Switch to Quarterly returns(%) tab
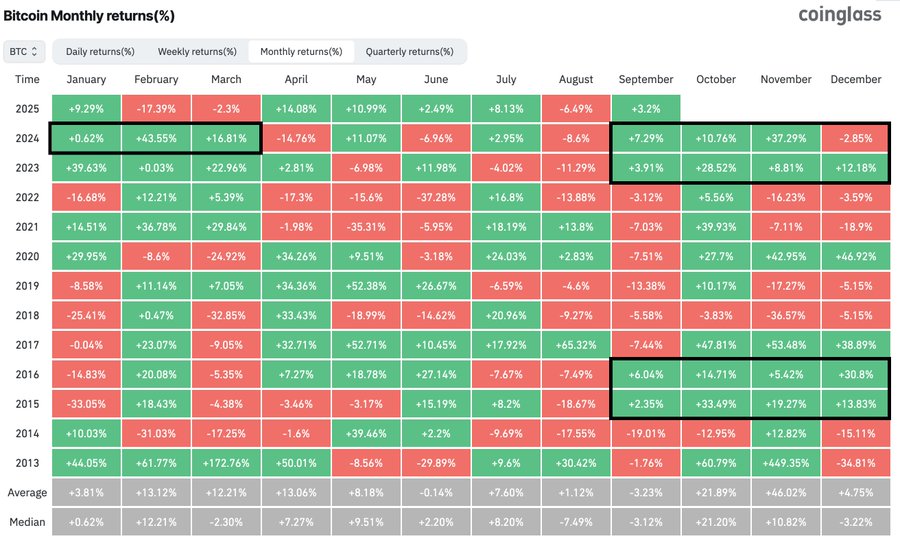This screenshot has height=543, width=900. click(409, 51)
